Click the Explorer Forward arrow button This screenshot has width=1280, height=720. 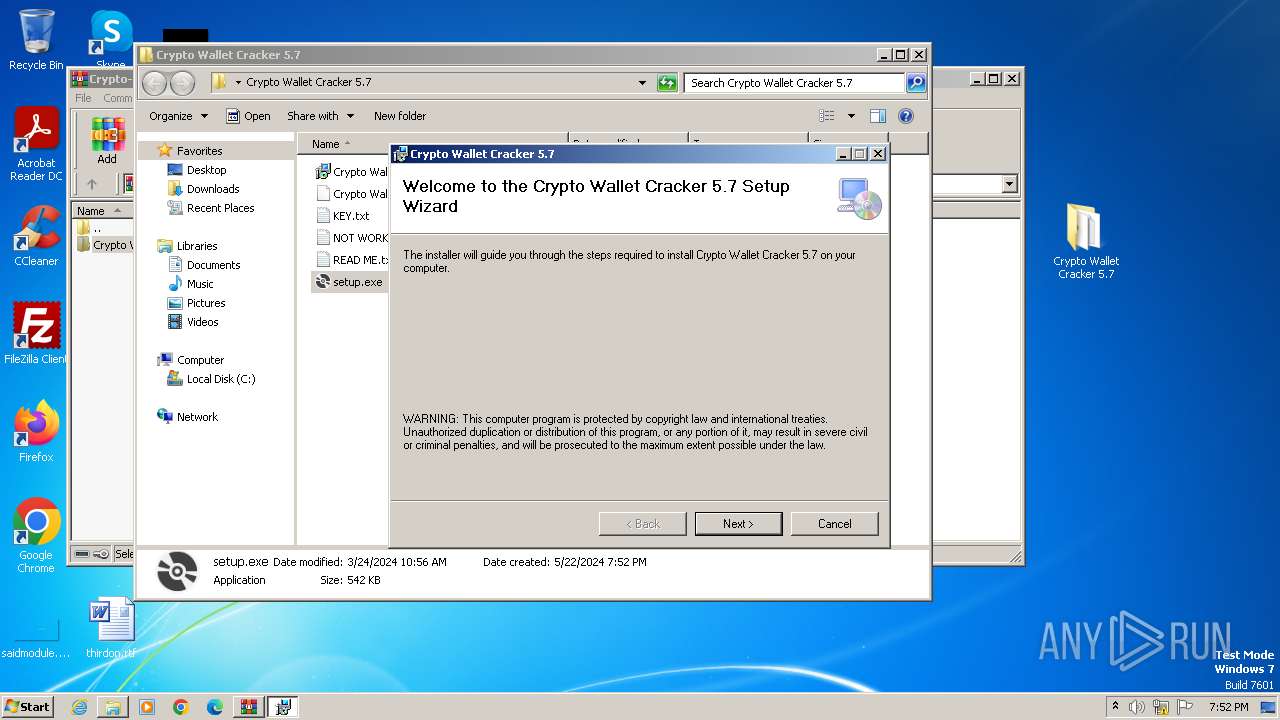click(x=182, y=83)
